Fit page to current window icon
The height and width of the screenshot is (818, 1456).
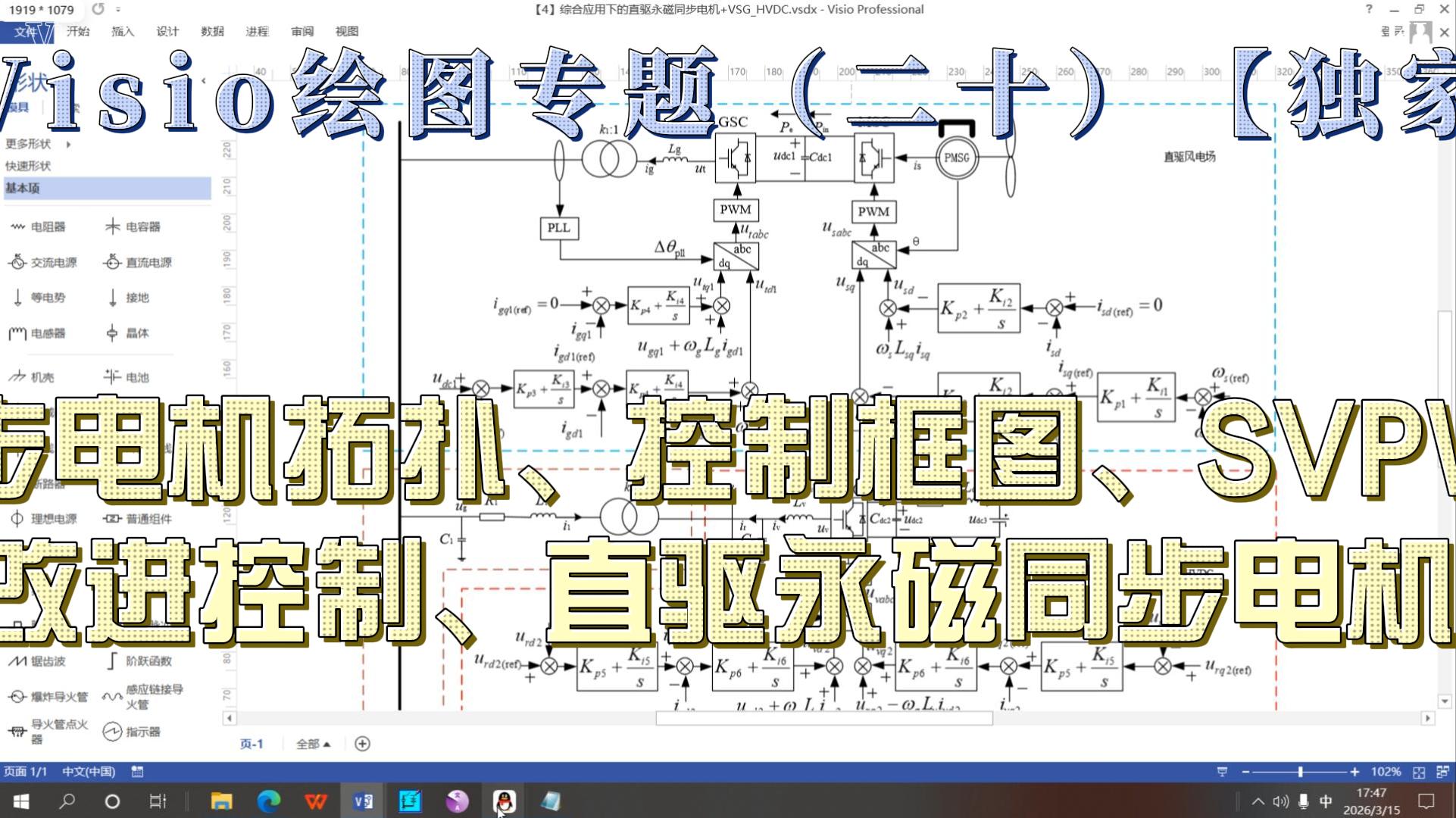[1419, 772]
